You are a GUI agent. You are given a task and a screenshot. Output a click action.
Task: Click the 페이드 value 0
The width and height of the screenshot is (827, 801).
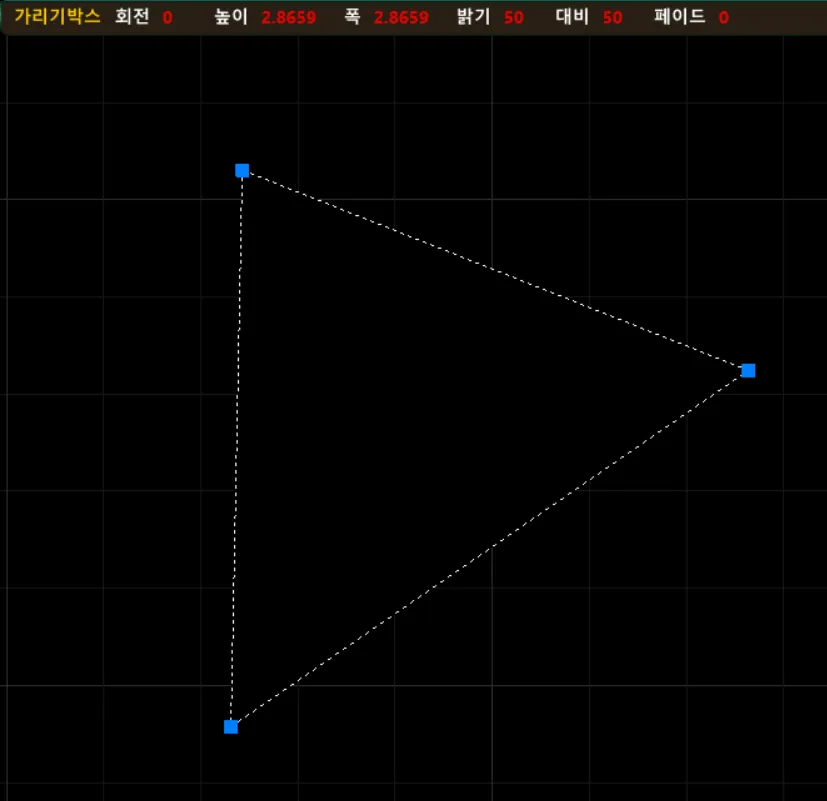723,18
